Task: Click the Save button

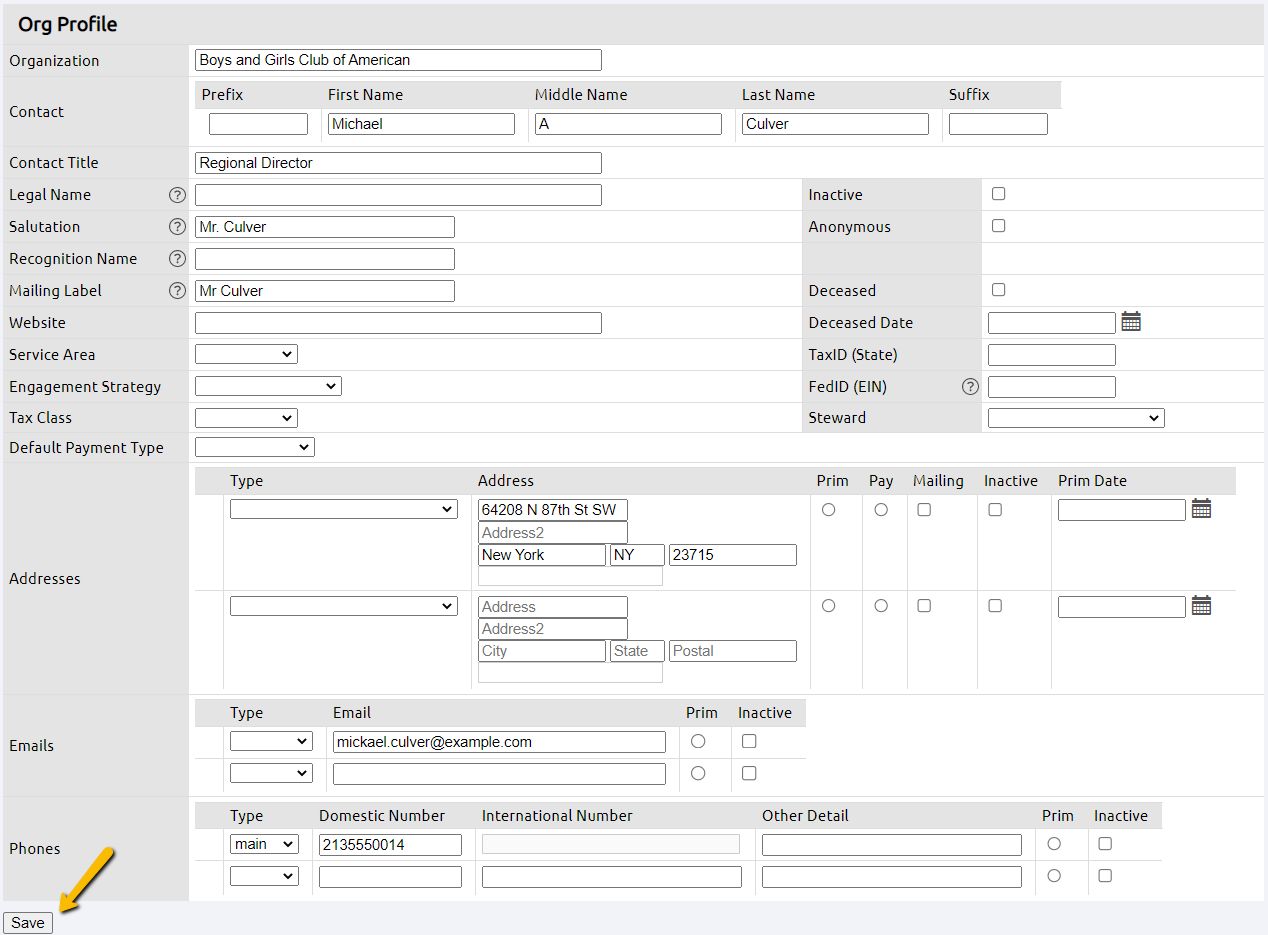Action: point(28,923)
